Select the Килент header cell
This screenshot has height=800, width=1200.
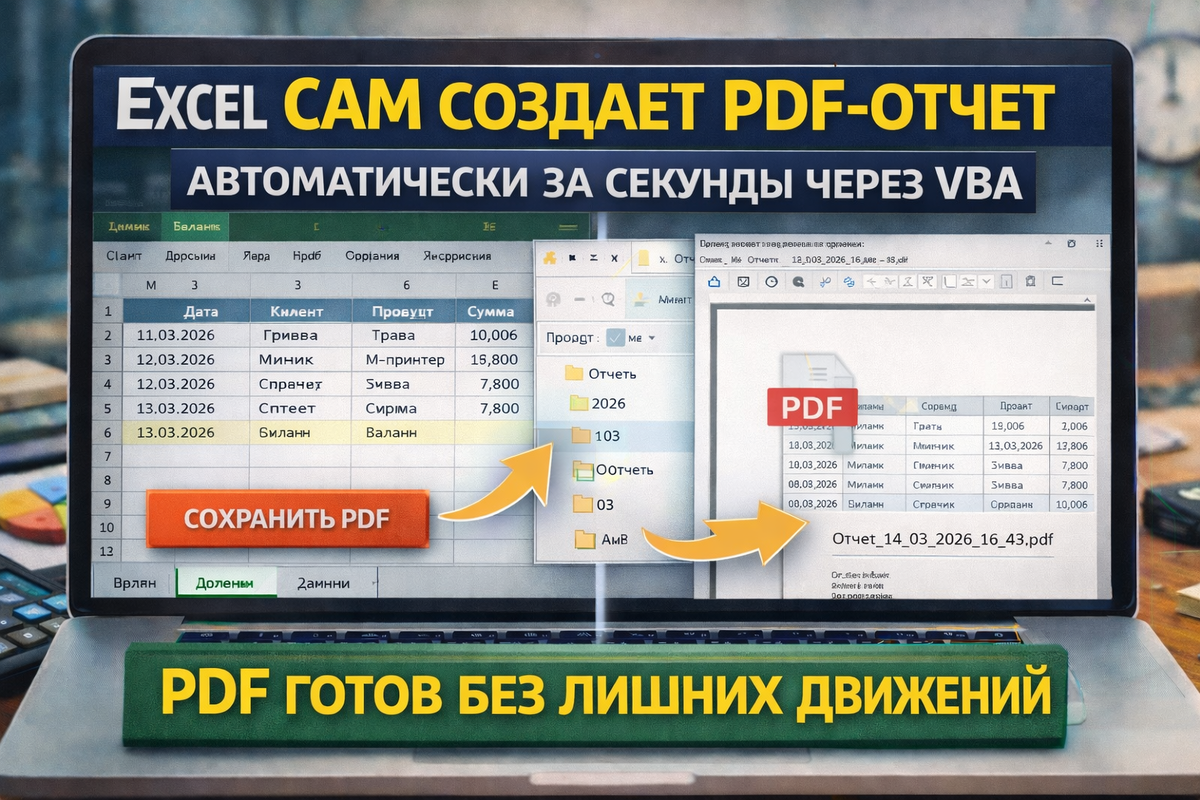pyautogui.click(x=301, y=311)
